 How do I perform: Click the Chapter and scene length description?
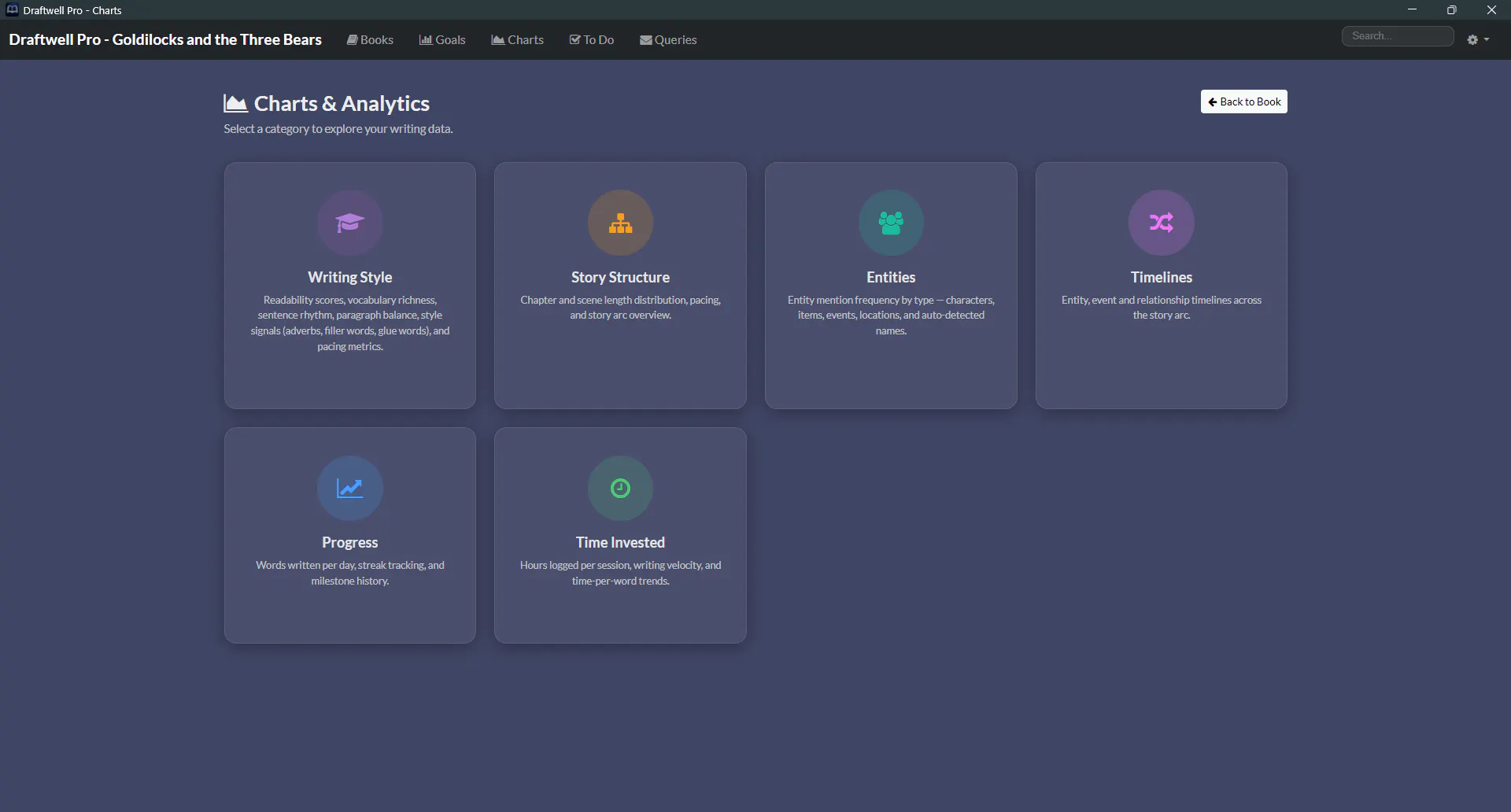620,308
